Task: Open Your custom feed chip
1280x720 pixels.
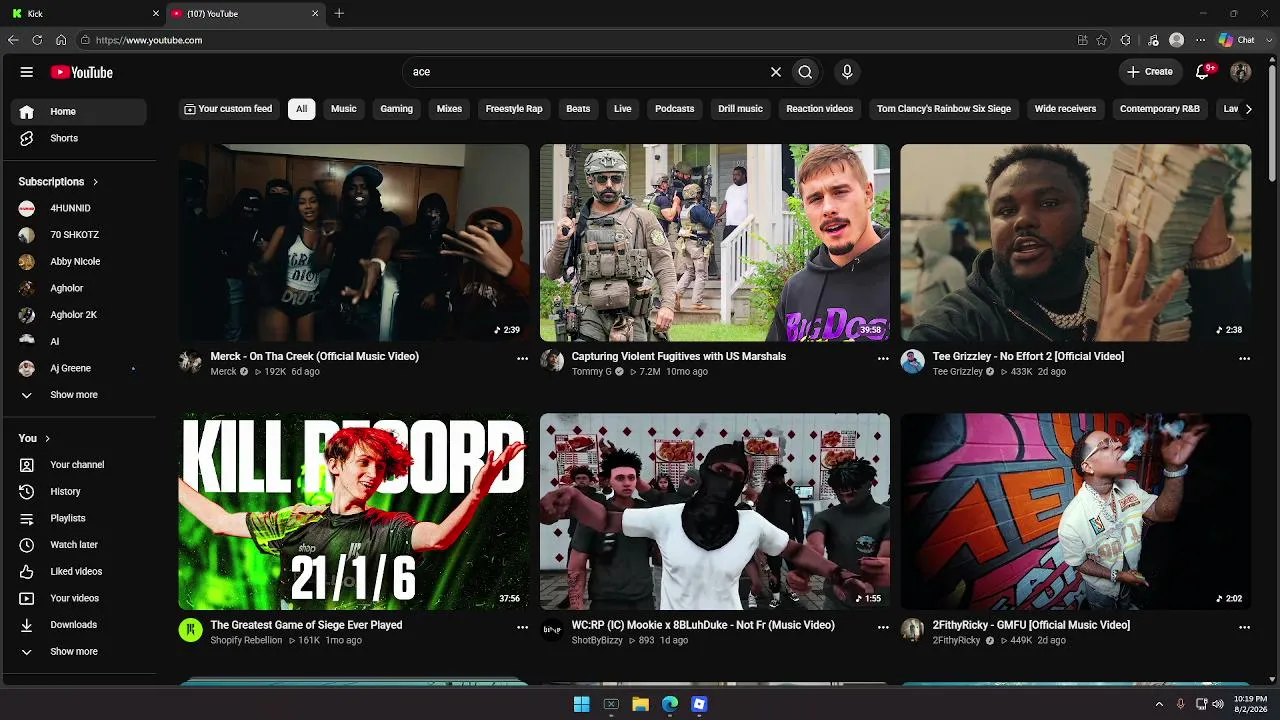Action: point(228,109)
